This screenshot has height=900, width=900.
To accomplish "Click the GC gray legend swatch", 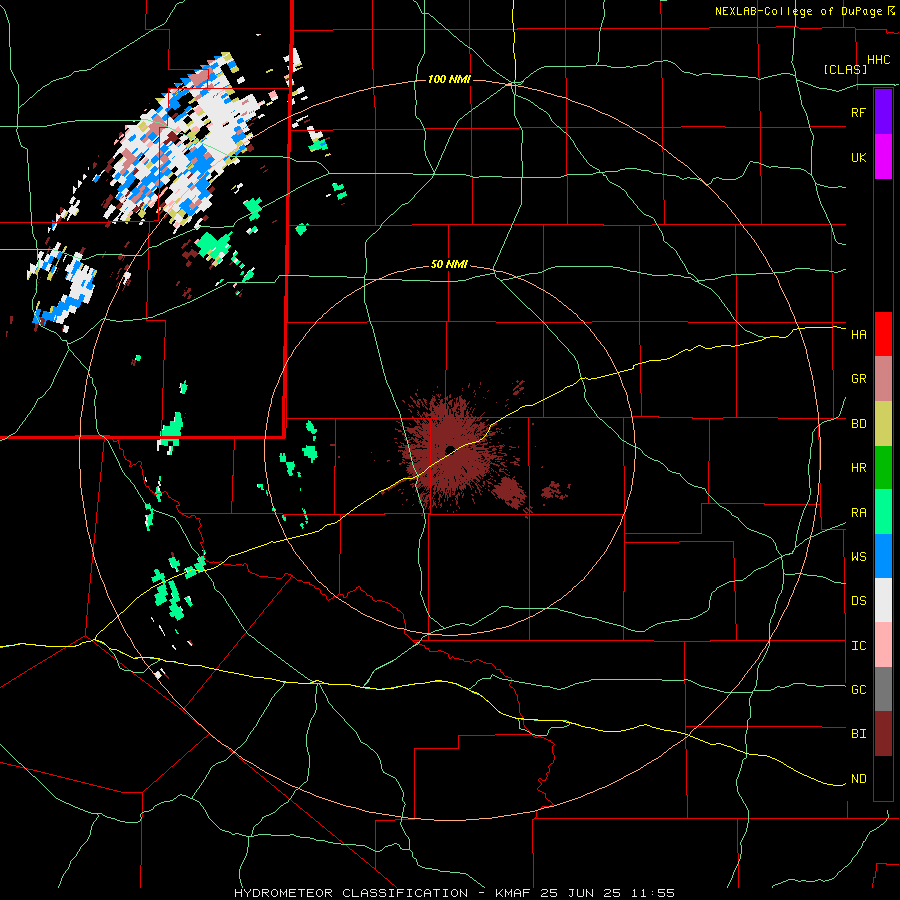I will (x=883, y=689).
